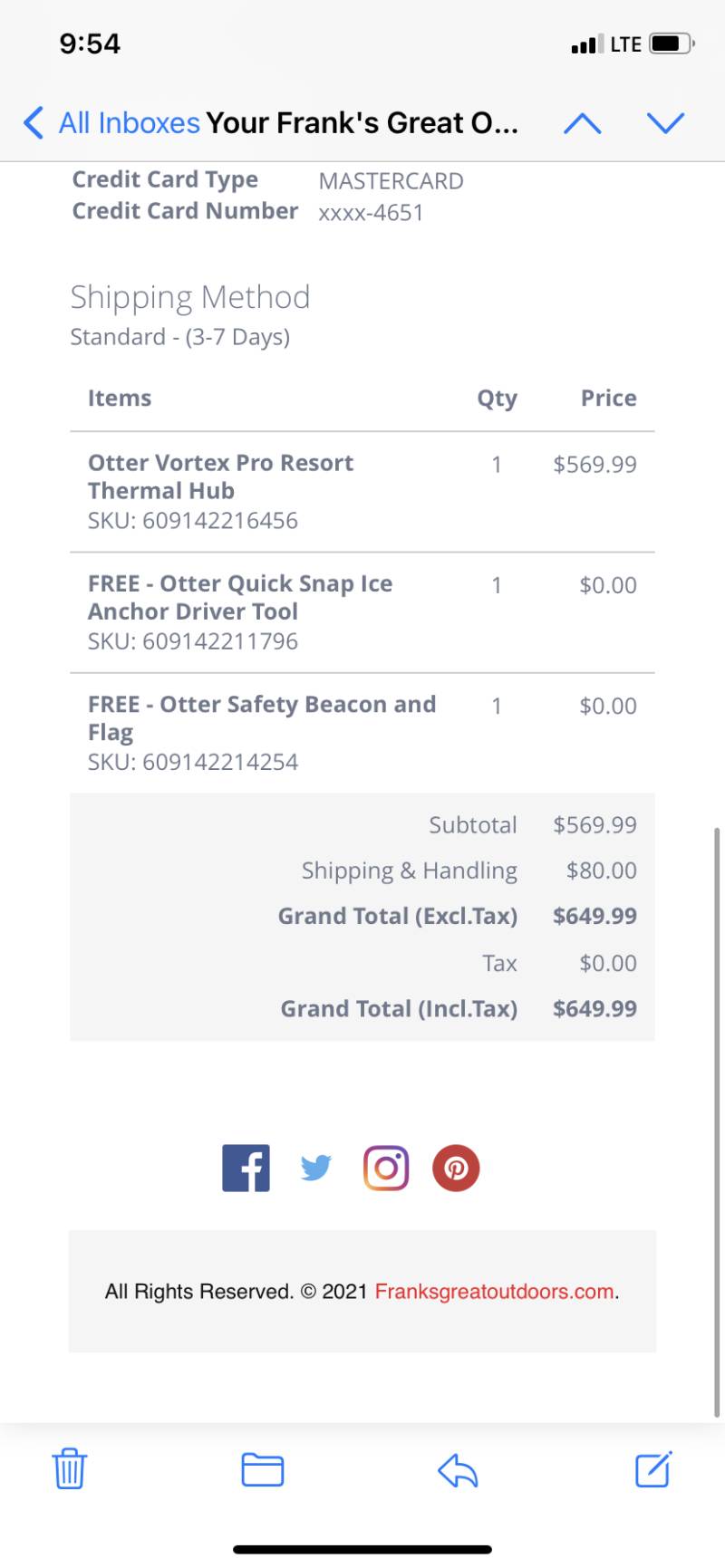Image resolution: width=725 pixels, height=1568 pixels.
Task: Go to previous message with up chevron
Action: point(583,123)
